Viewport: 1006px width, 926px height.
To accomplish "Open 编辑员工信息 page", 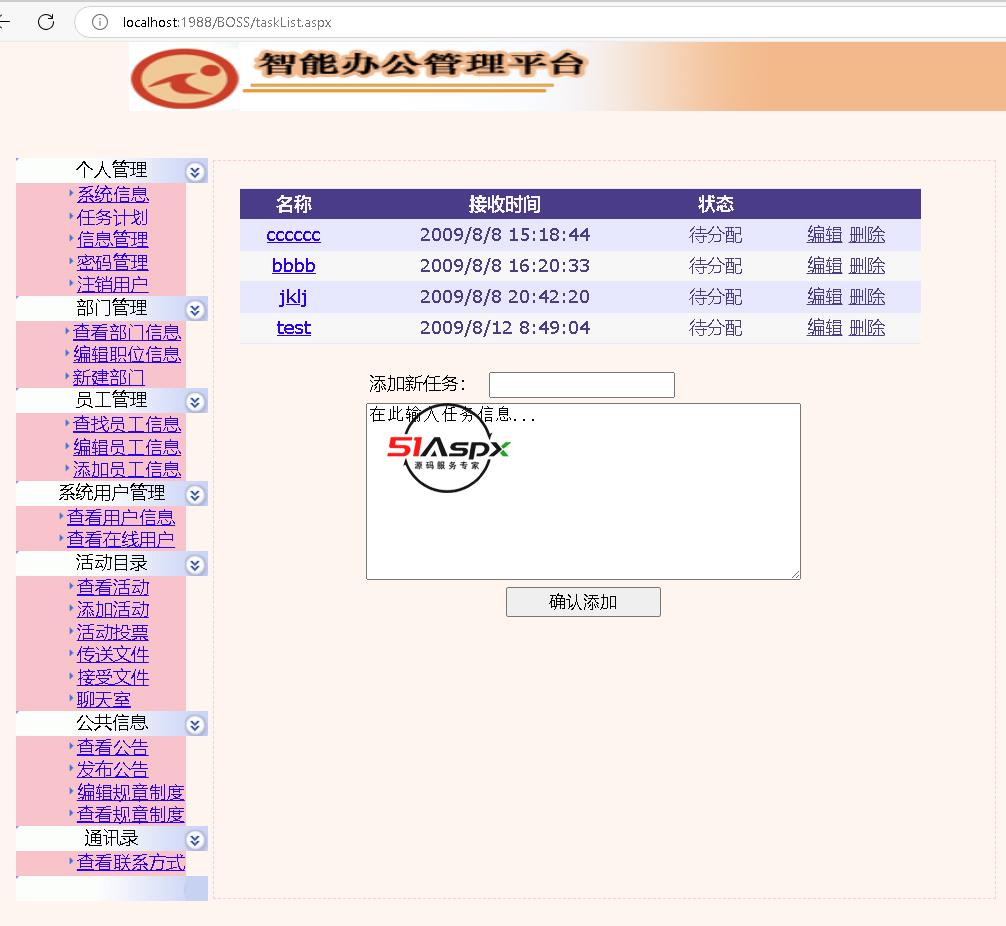I will [127, 447].
